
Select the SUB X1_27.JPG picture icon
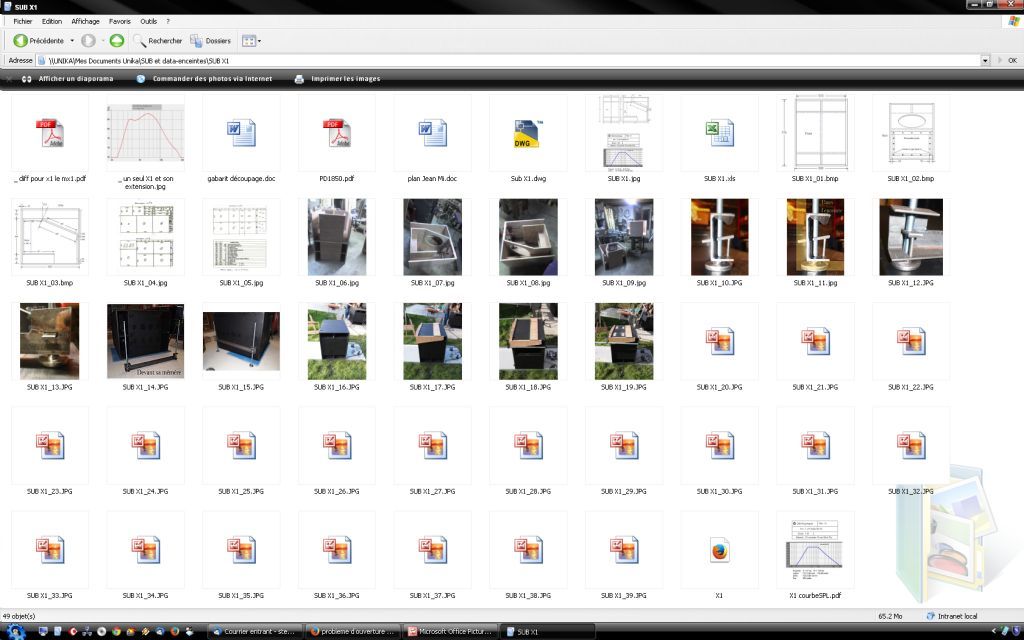pyautogui.click(x=432, y=445)
